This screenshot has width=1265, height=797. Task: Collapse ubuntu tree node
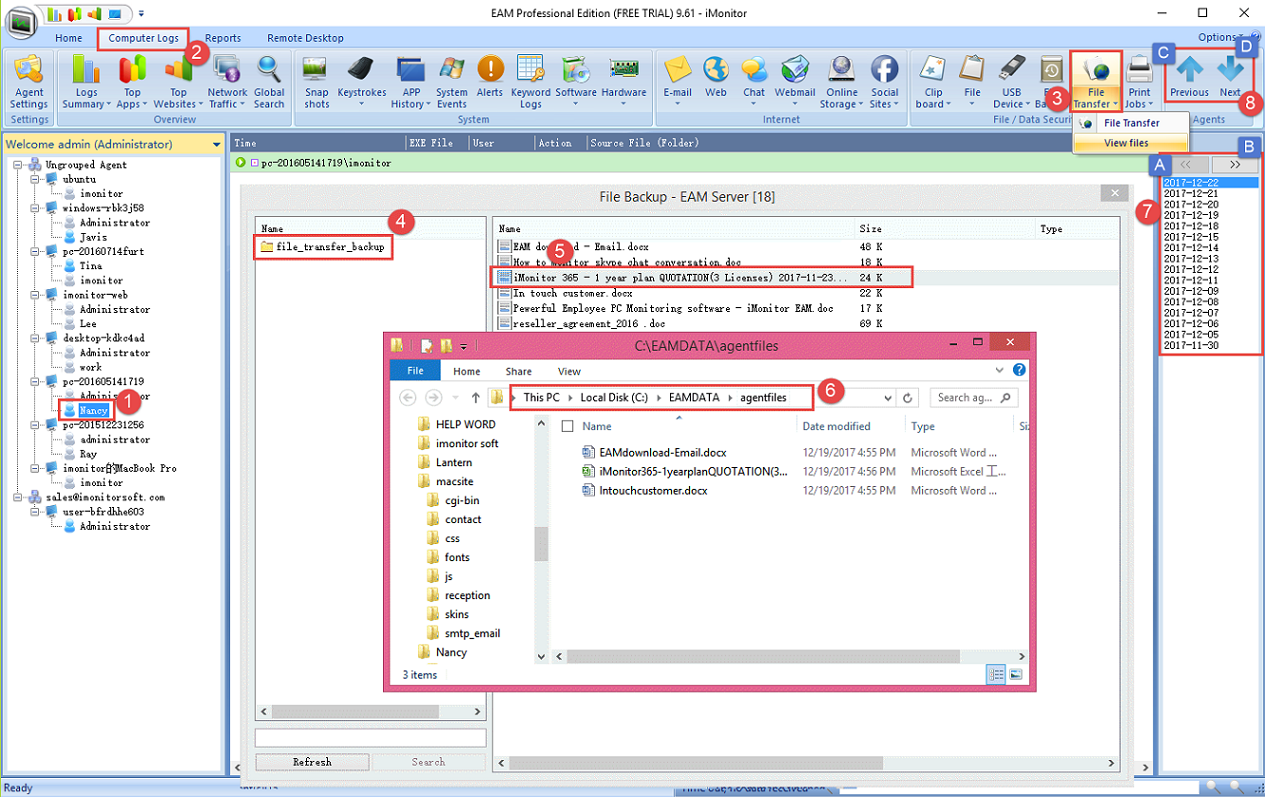[x=36, y=179]
